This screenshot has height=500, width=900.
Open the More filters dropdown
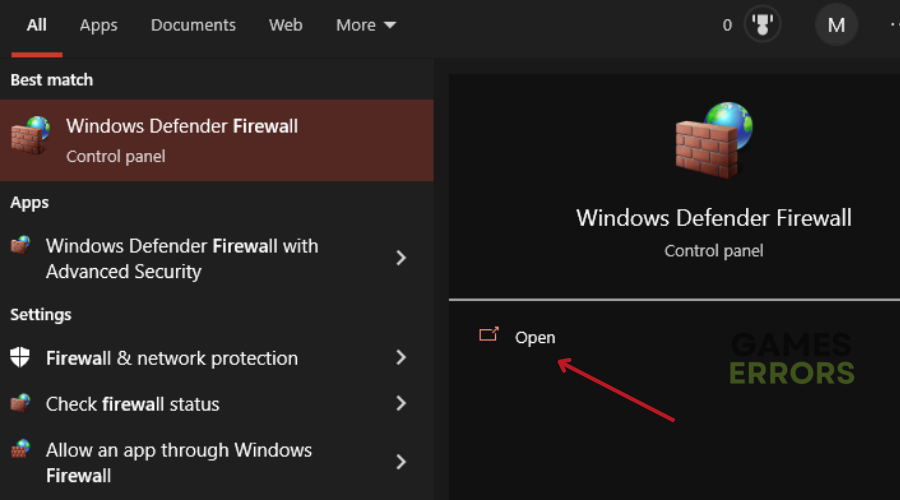point(366,25)
